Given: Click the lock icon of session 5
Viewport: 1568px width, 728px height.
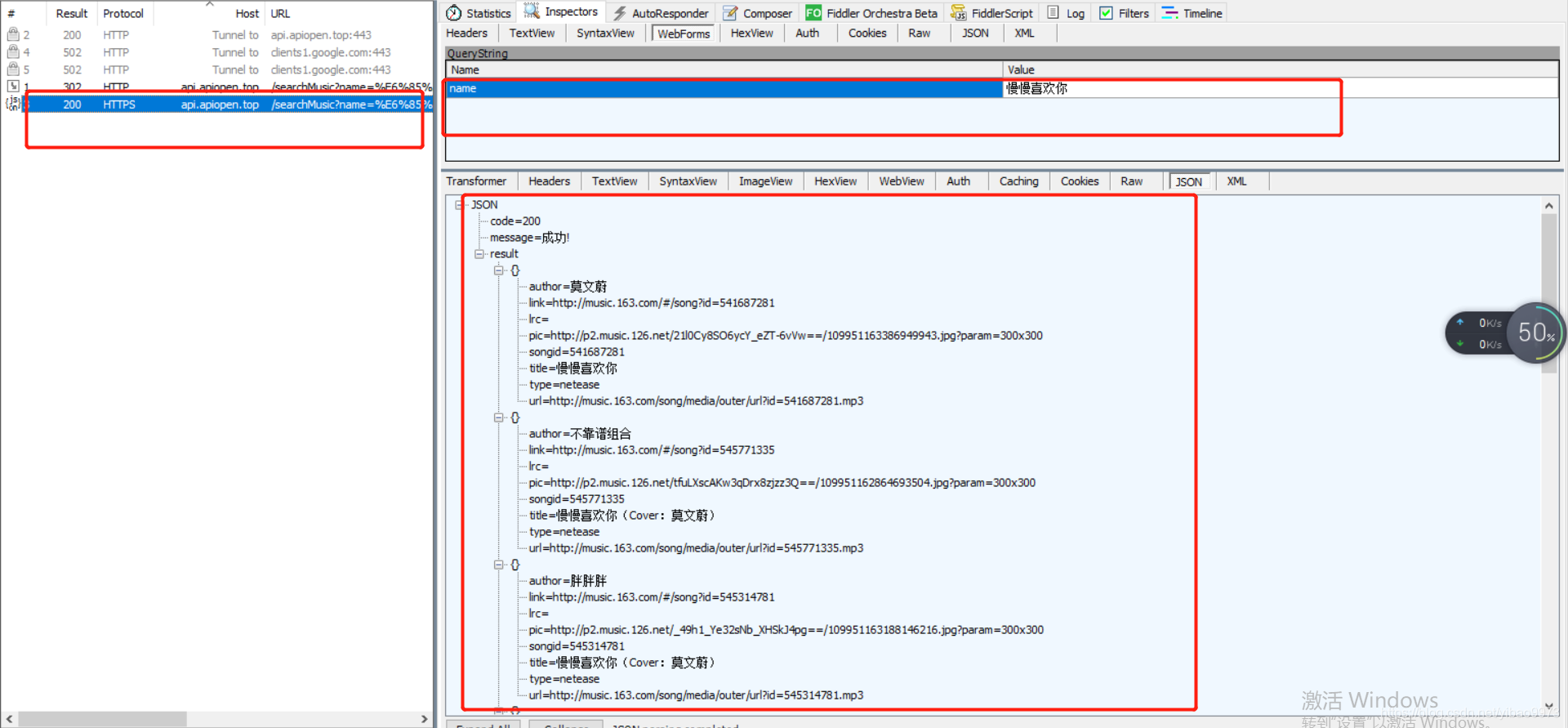Looking at the screenshot, I should (x=13, y=69).
